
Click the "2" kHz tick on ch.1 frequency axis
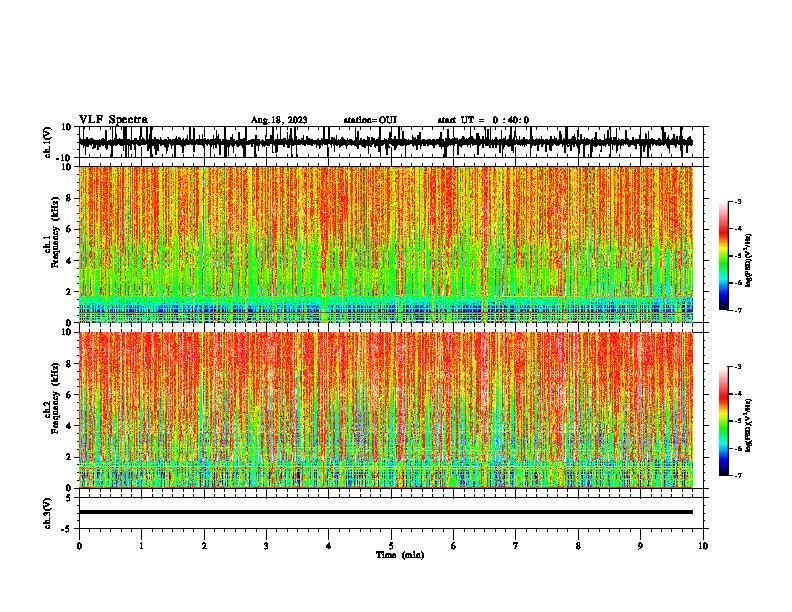point(70,292)
